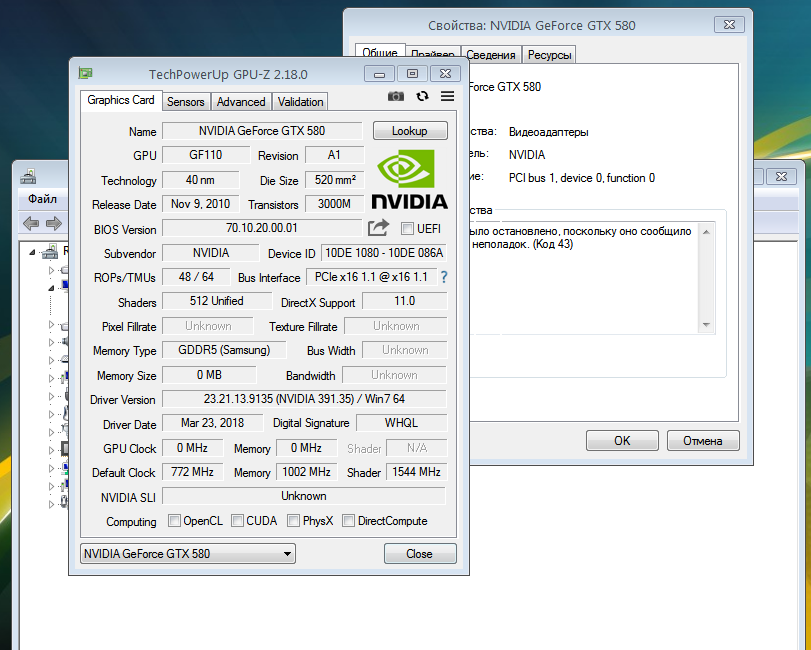
Task: Click the back arrow in Device Manager toolbar
Action: point(31,223)
